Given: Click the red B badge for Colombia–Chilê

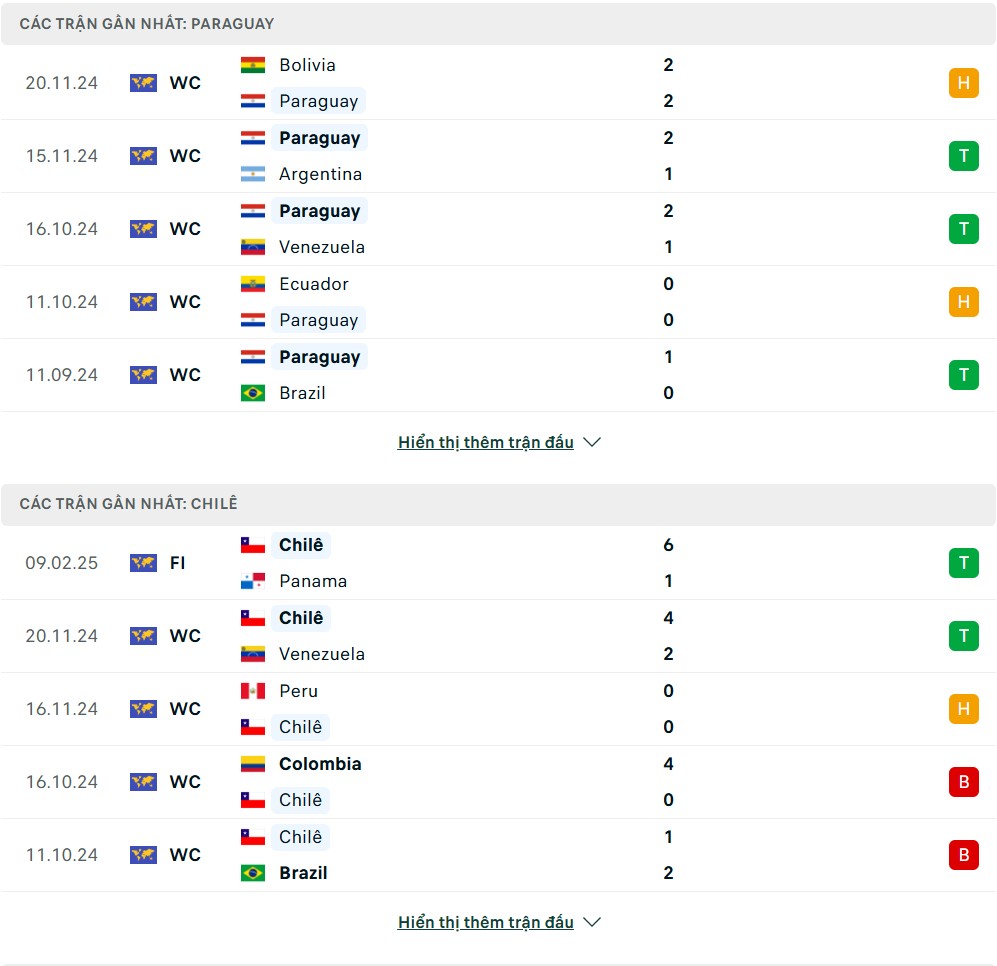Looking at the screenshot, I should click(963, 782).
